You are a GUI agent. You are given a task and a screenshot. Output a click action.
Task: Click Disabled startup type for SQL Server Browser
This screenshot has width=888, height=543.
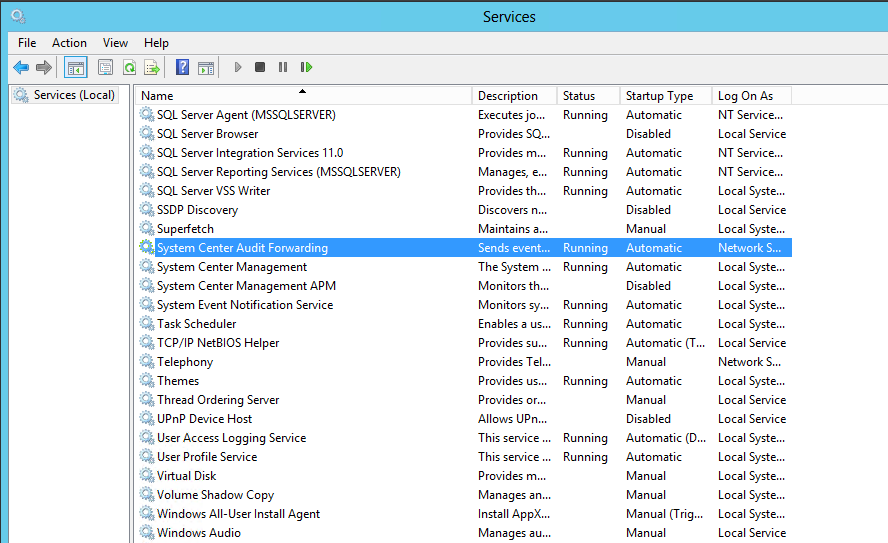(648, 134)
